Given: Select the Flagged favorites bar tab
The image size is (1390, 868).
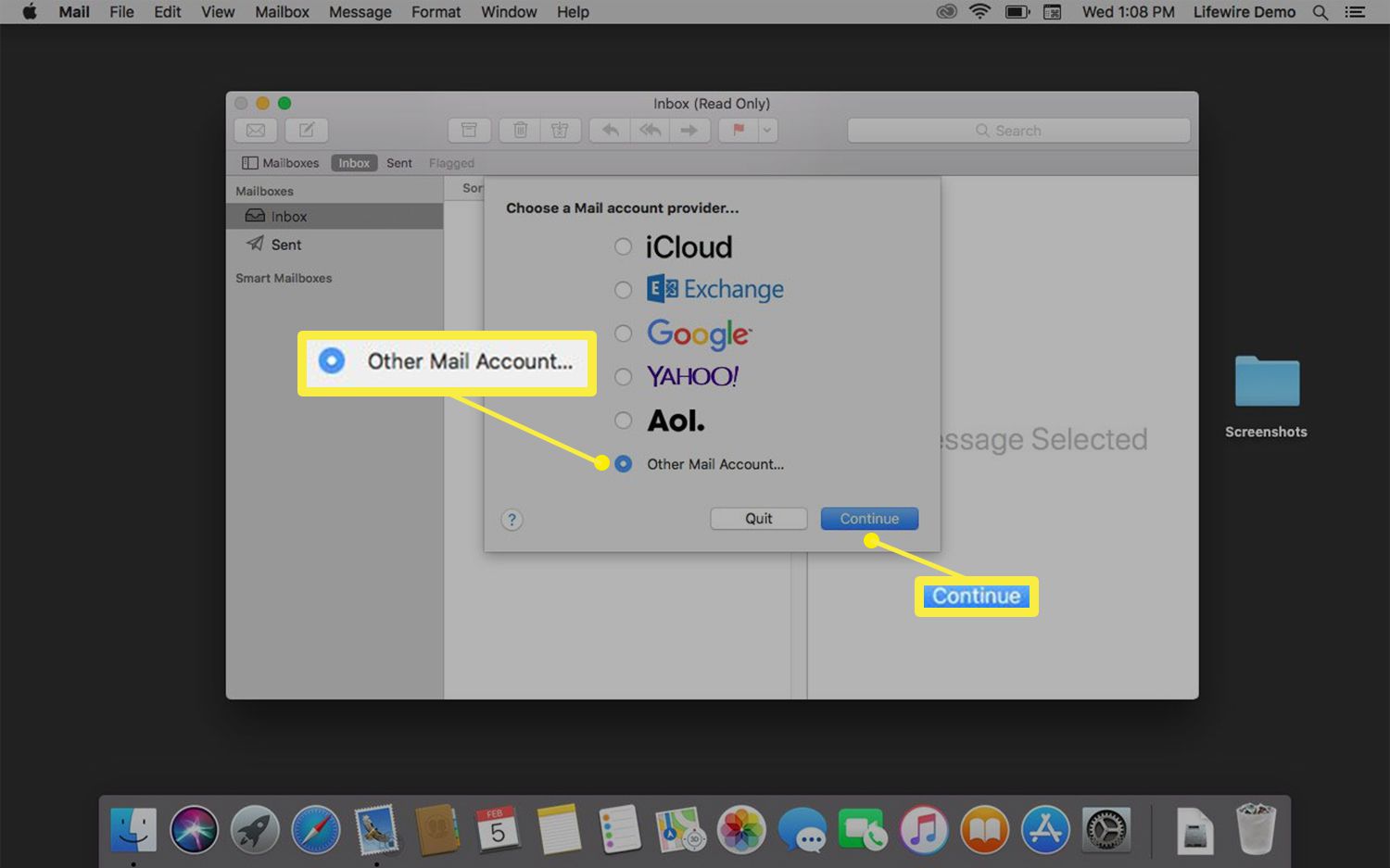Looking at the screenshot, I should (x=451, y=163).
